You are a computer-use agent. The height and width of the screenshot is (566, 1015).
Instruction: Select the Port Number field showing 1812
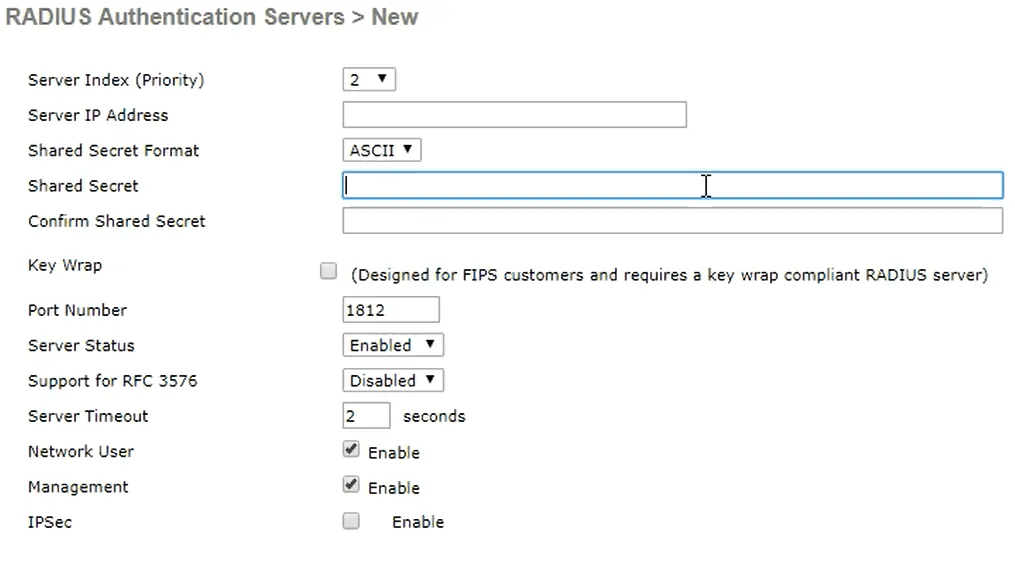coord(390,310)
